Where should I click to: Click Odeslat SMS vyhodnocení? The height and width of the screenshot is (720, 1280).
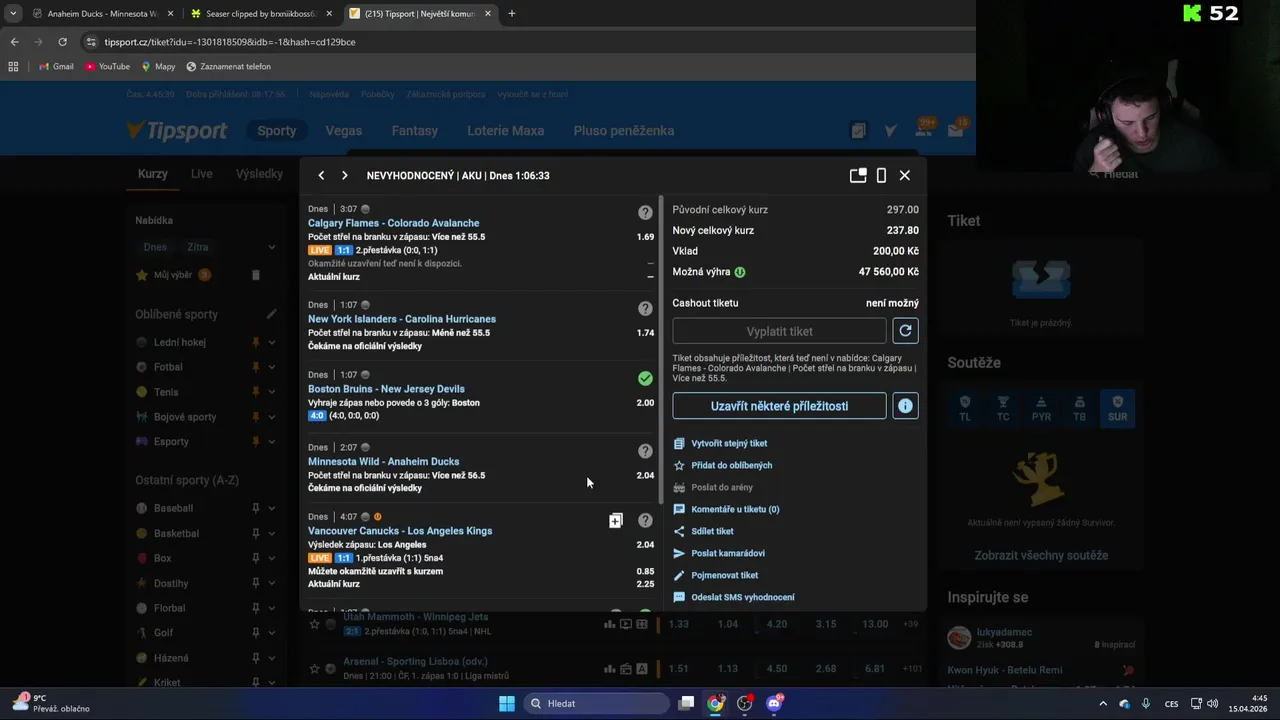743,597
